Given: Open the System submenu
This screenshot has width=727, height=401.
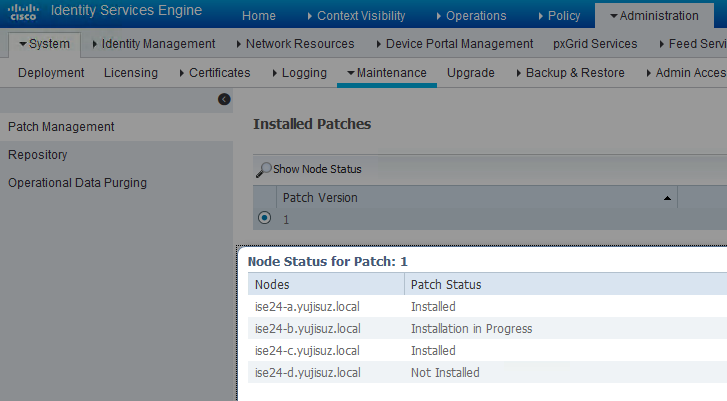Looking at the screenshot, I should click(x=45, y=44).
